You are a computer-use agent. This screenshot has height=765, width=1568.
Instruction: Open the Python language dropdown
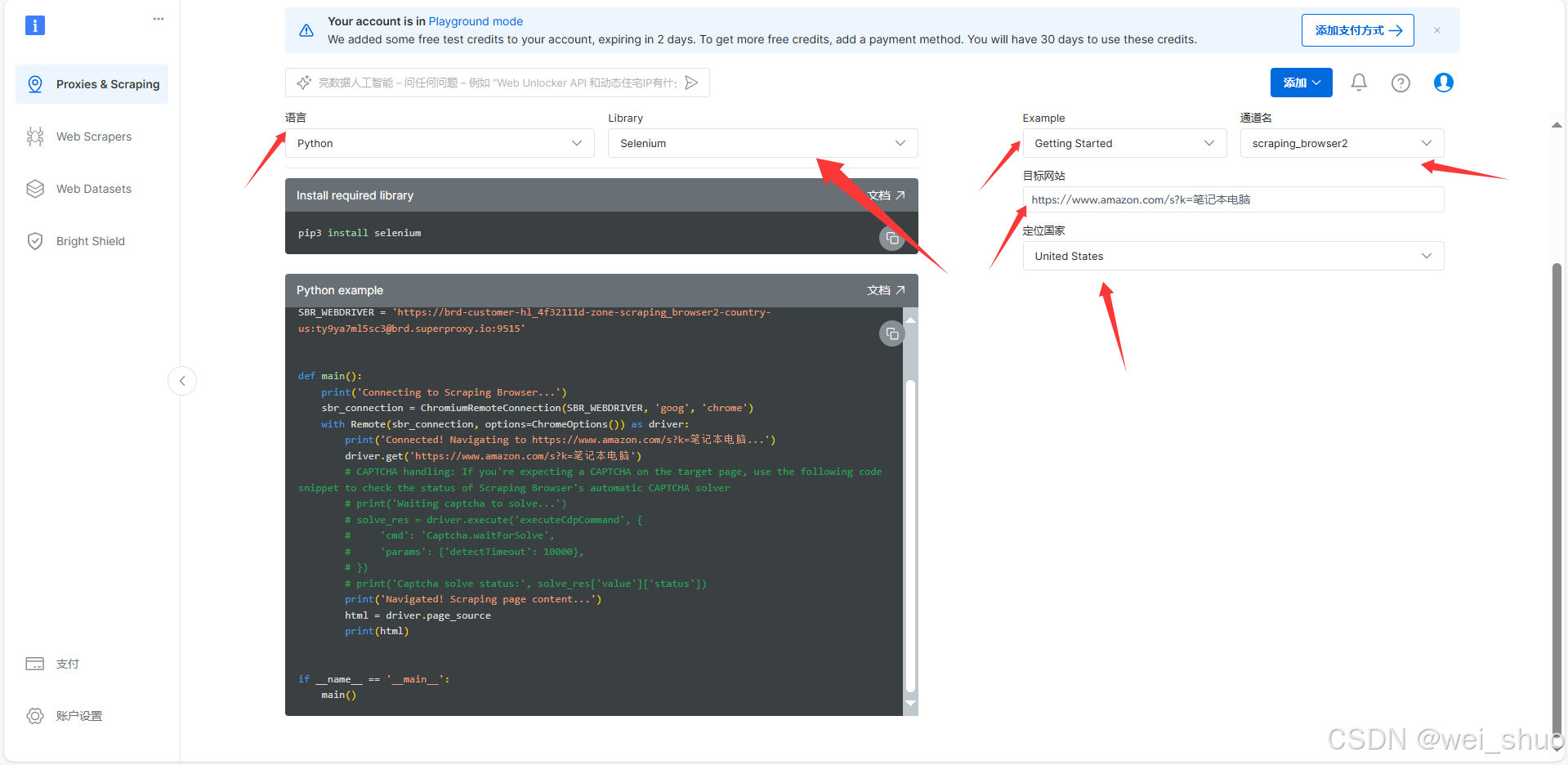tap(440, 143)
